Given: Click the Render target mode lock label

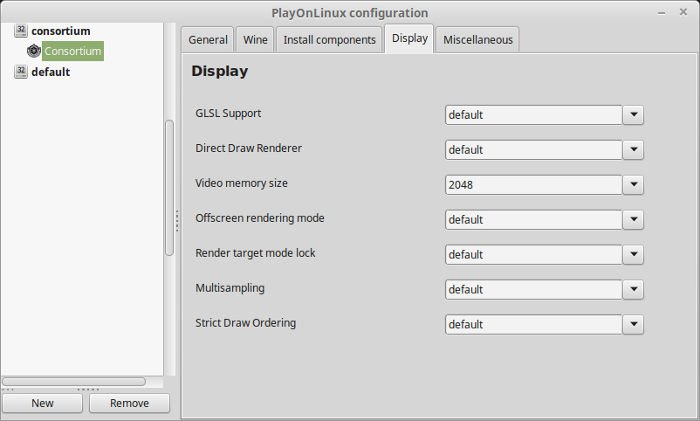Looking at the screenshot, I should coord(255,253).
